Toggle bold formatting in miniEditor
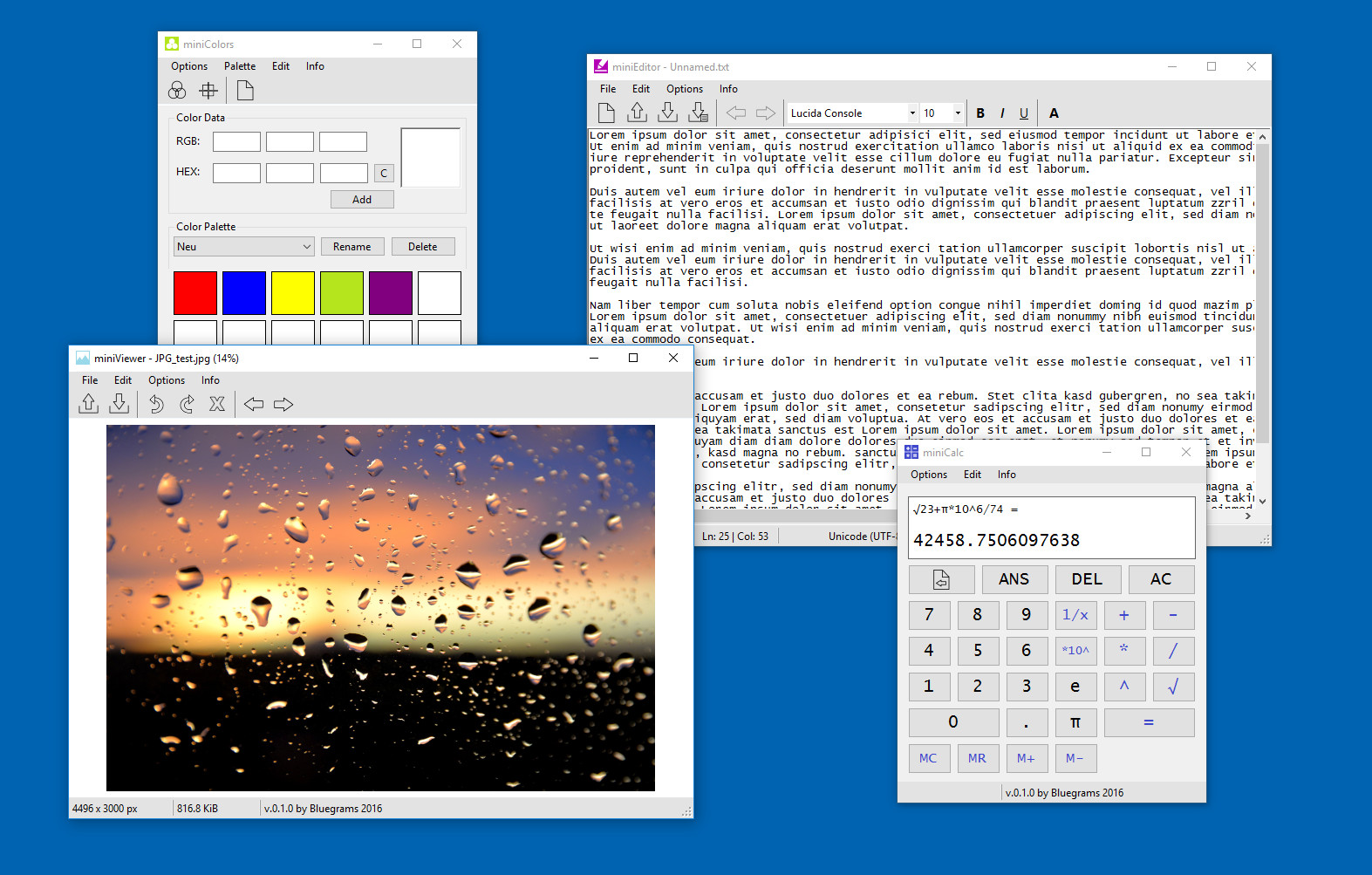The image size is (1372, 875). coord(980,113)
